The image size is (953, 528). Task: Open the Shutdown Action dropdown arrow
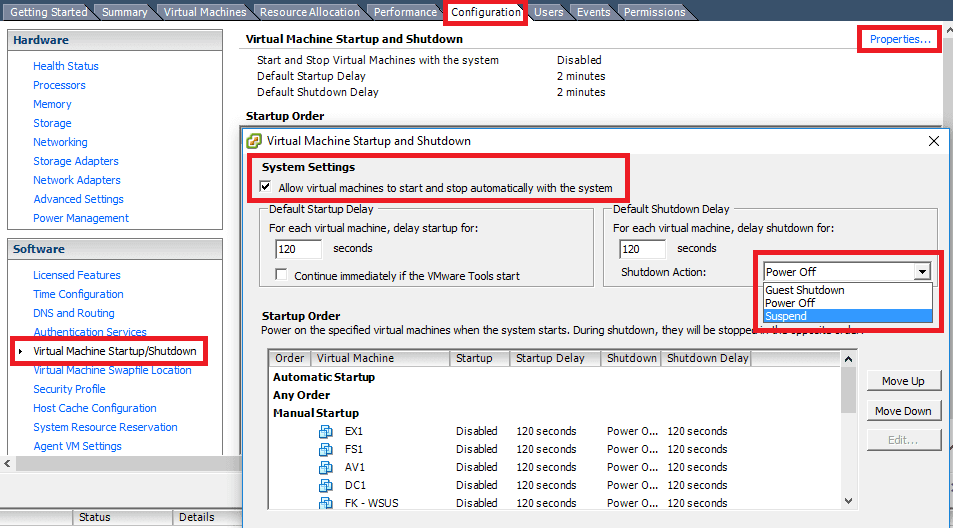923,272
